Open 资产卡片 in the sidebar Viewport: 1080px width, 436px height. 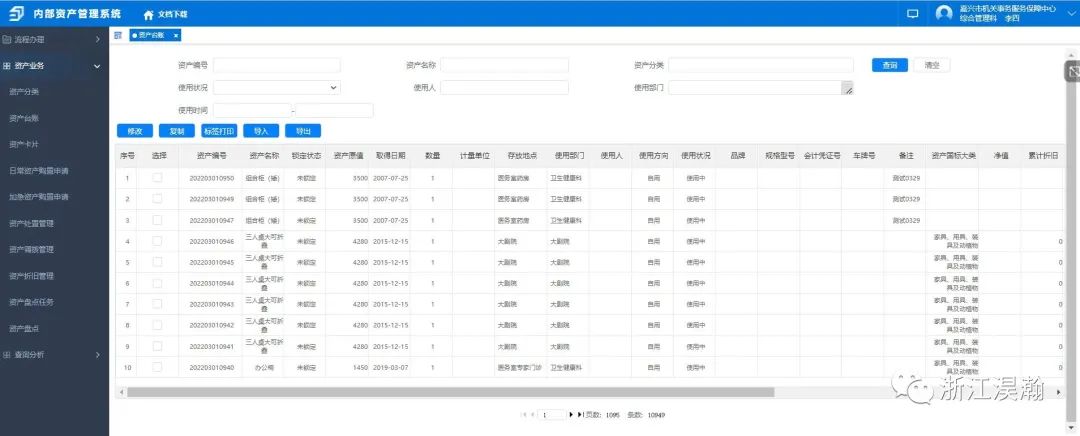pyautogui.click(x=24, y=144)
